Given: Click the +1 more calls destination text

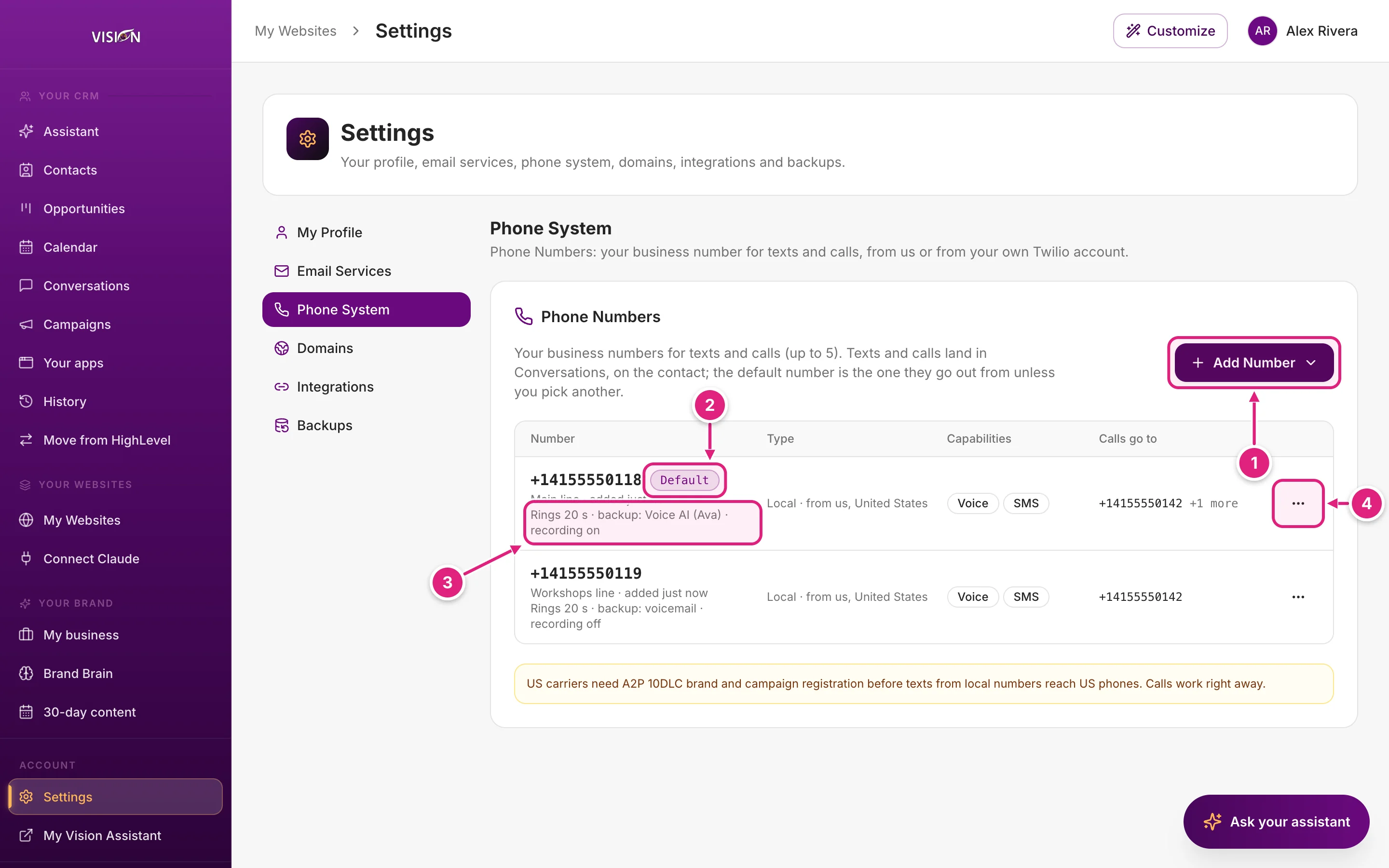Looking at the screenshot, I should (x=1213, y=503).
